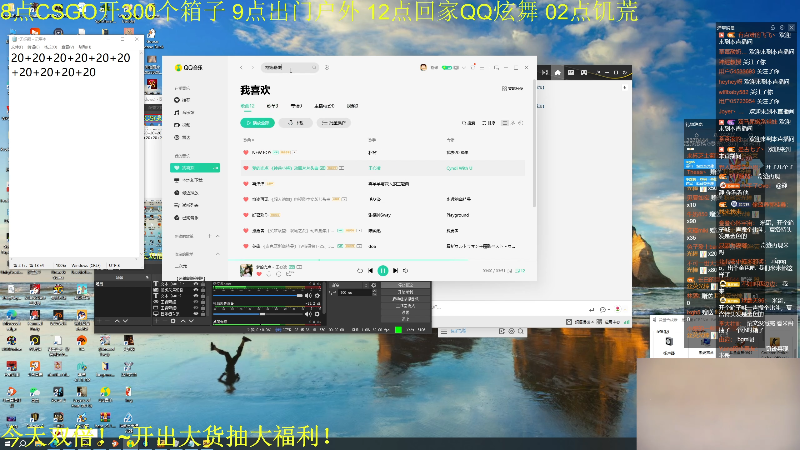The width and height of the screenshot is (800, 450).
Task: Open the music note sidebar item
Action: [x=184, y=112]
